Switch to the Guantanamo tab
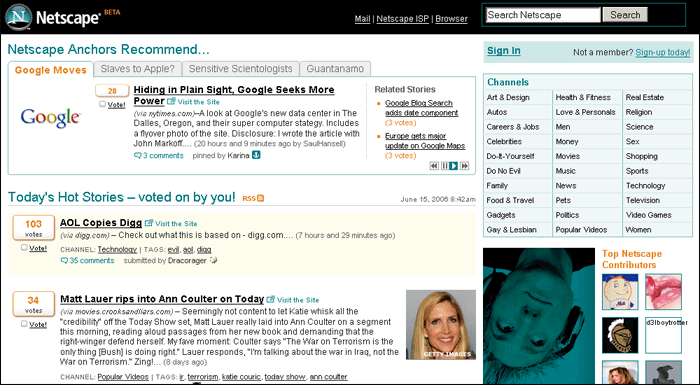Image resolution: width=700 pixels, height=385 pixels. [335, 69]
